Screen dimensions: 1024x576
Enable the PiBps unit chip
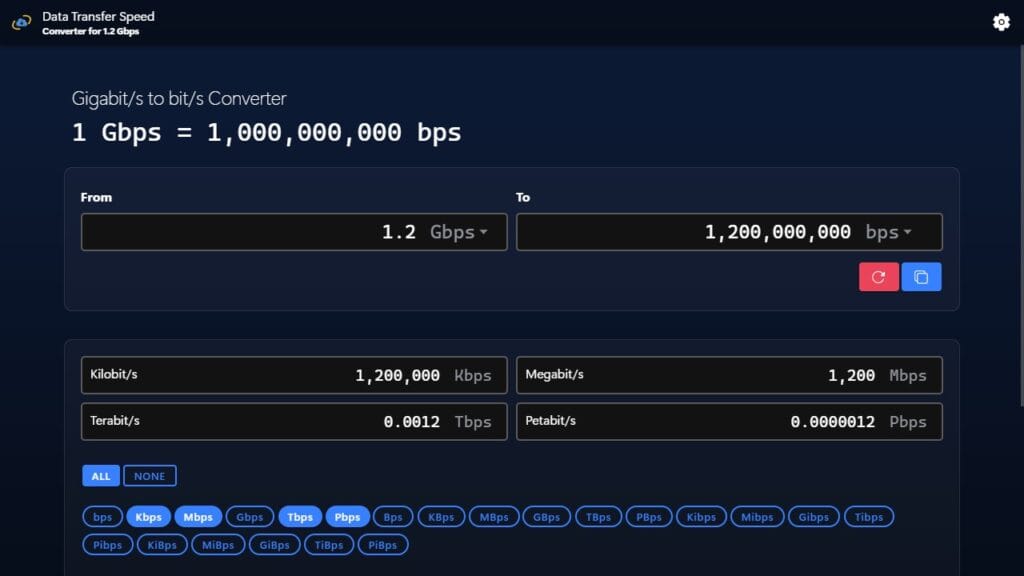(x=382, y=545)
